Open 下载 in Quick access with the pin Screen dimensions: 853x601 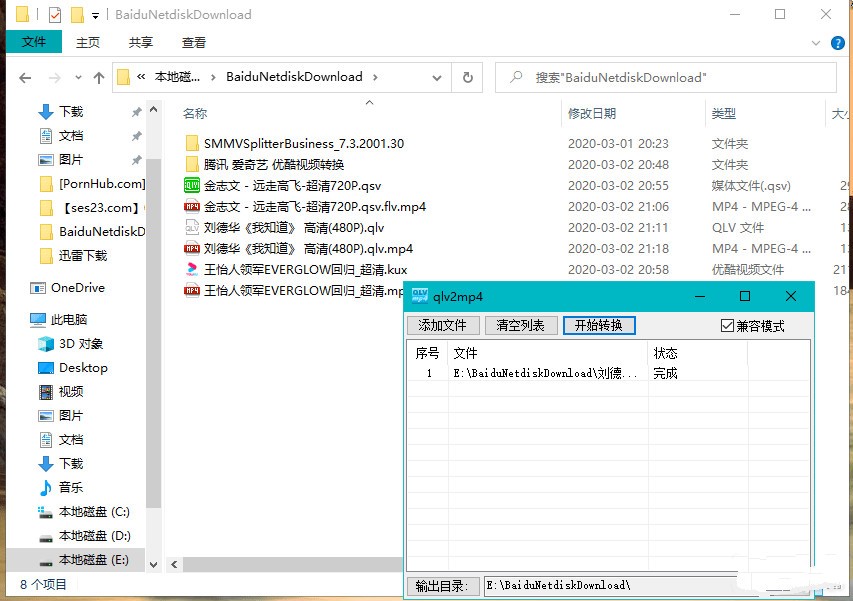coord(71,111)
